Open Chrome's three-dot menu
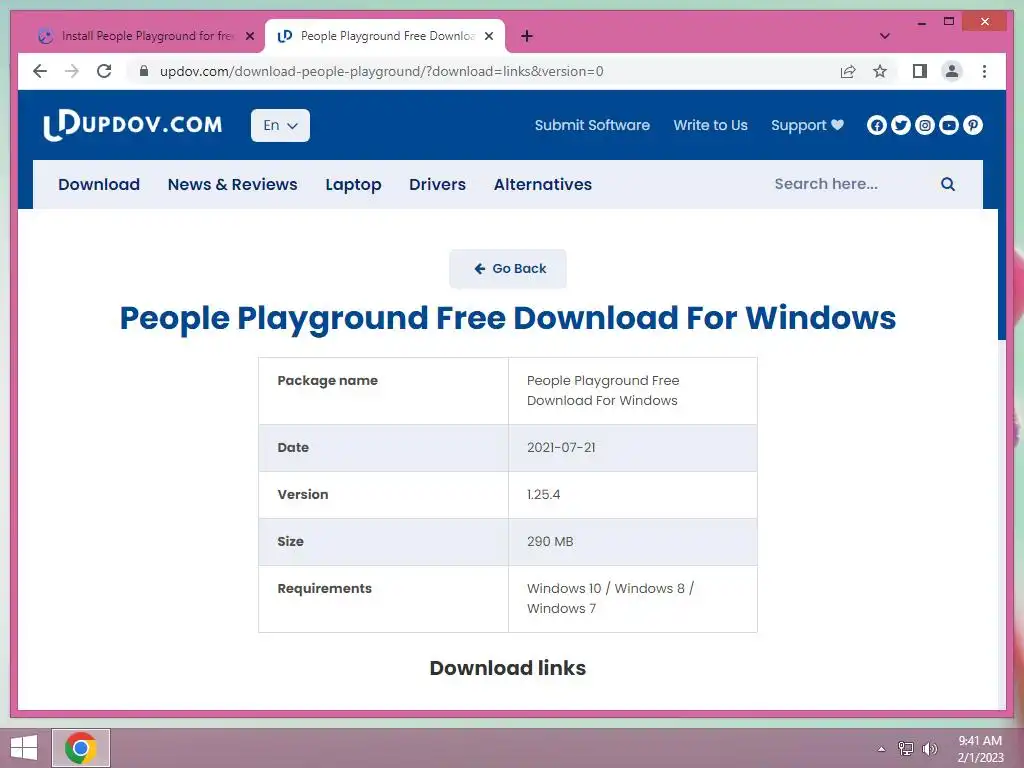Image resolution: width=1024 pixels, height=768 pixels. pos(984,71)
